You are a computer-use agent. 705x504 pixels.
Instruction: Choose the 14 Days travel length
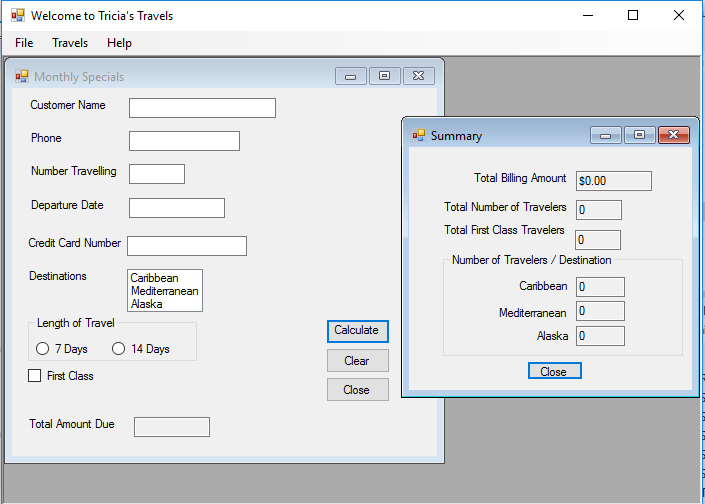[x=119, y=349]
